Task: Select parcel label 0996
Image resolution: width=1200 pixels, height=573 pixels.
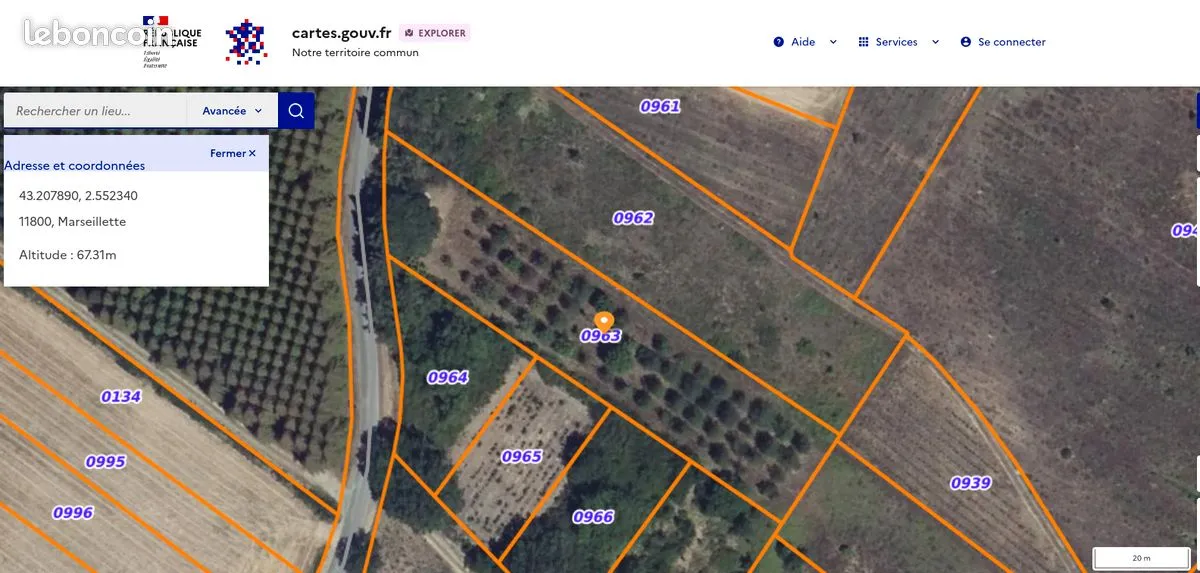Action: (x=73, y=513)
